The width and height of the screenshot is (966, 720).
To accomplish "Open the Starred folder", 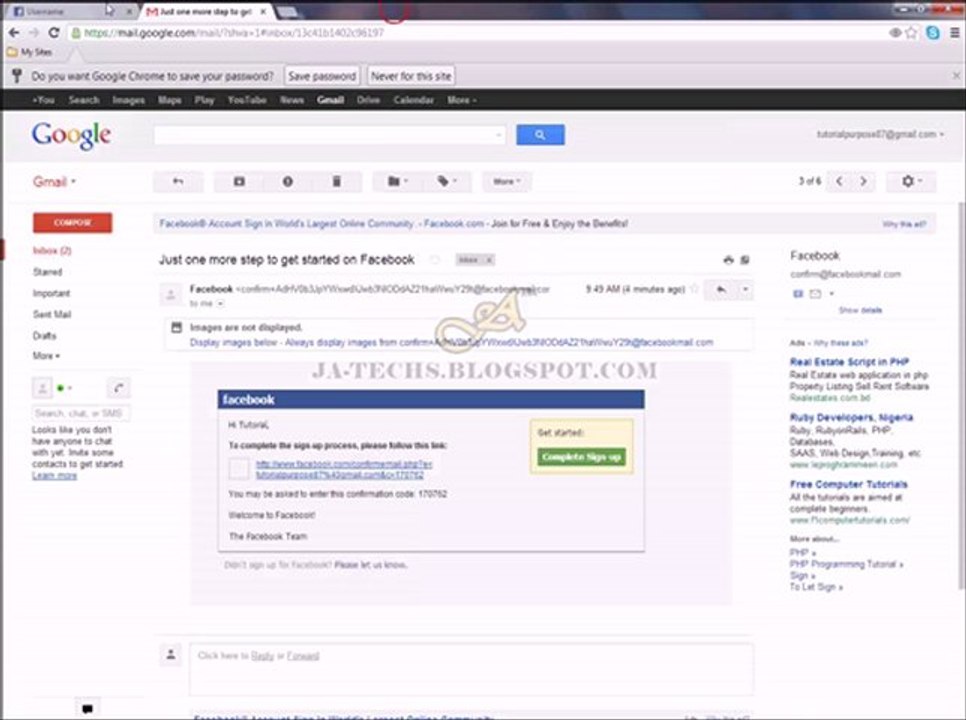I will pyautogui.click(x=47, y=272).
